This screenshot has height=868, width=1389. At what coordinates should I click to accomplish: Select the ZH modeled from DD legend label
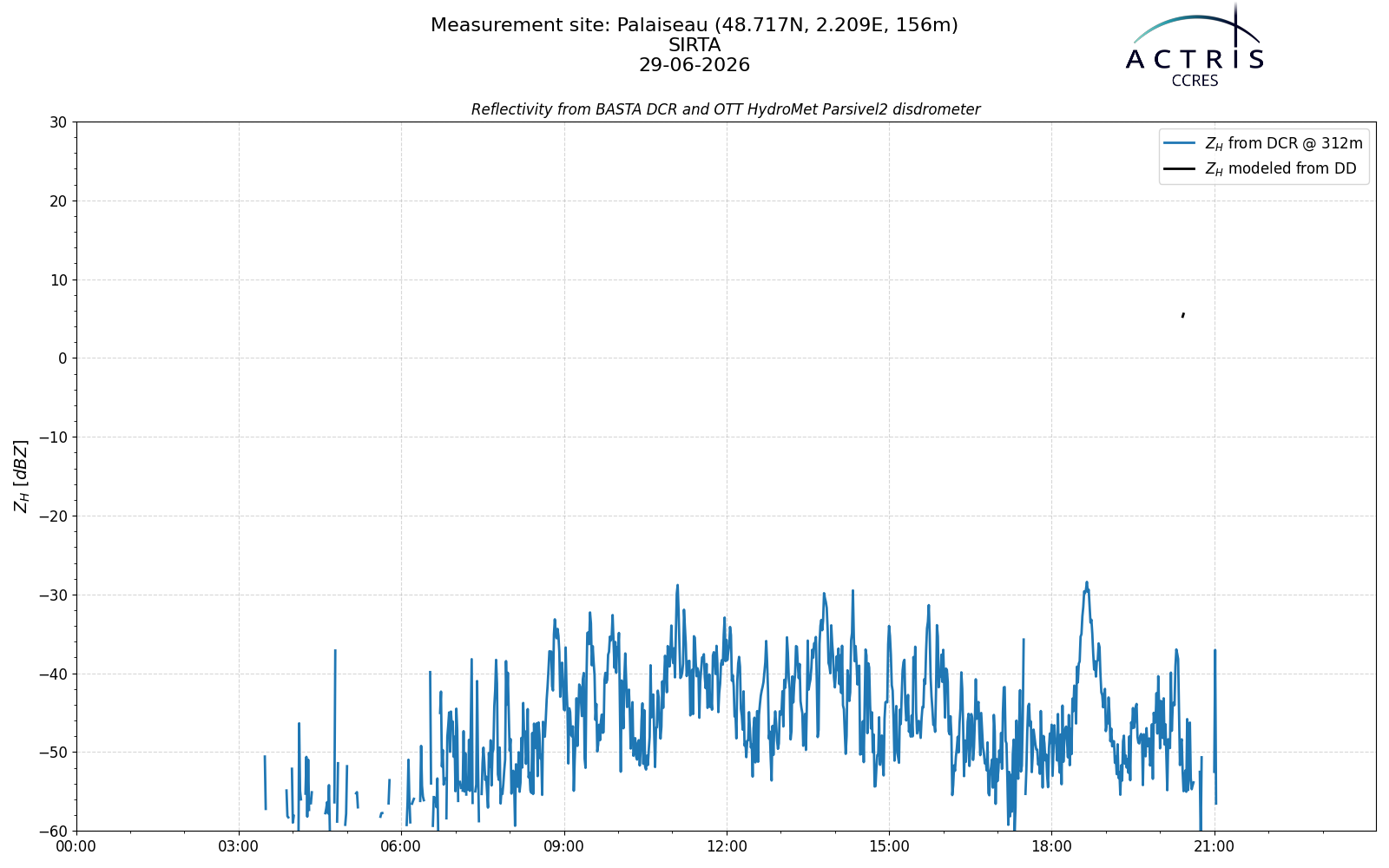pyautogui.click(x=1280, y=169)
